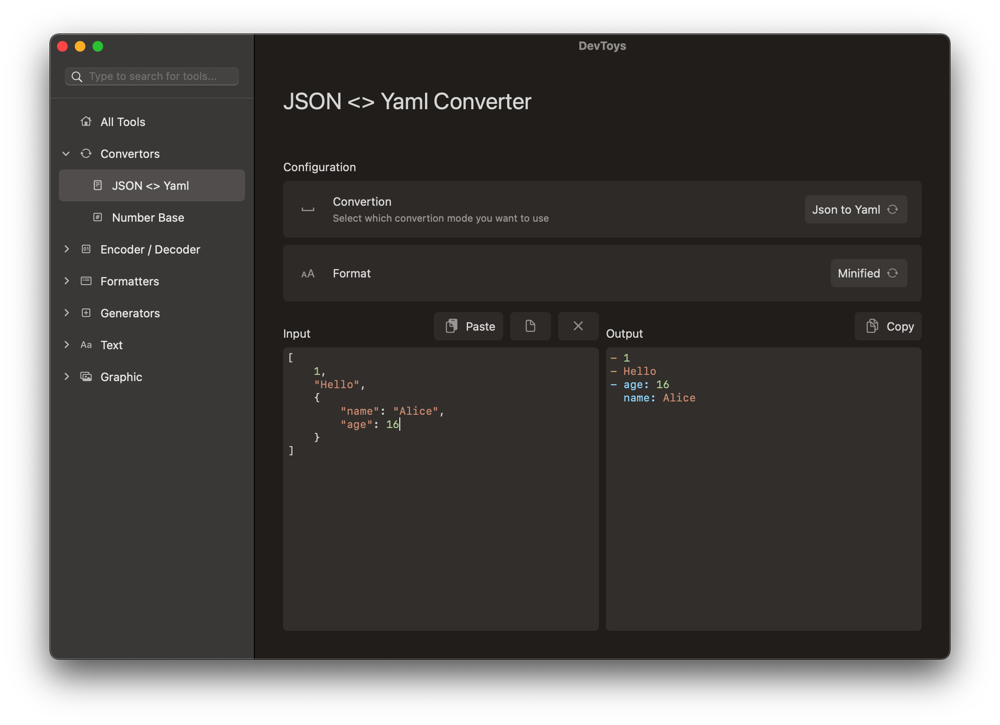Expand the Encoder / Decoder chevron

click(x=66, y=249)
